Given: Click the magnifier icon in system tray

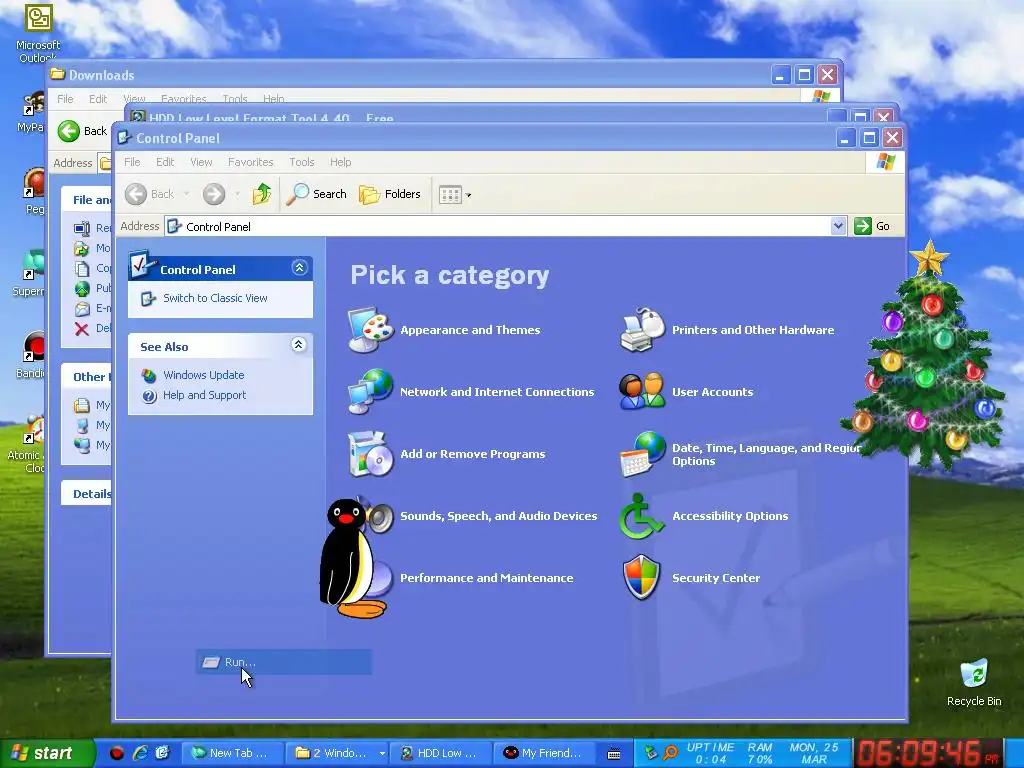Looking at the screenshot, I should (670, 753).
